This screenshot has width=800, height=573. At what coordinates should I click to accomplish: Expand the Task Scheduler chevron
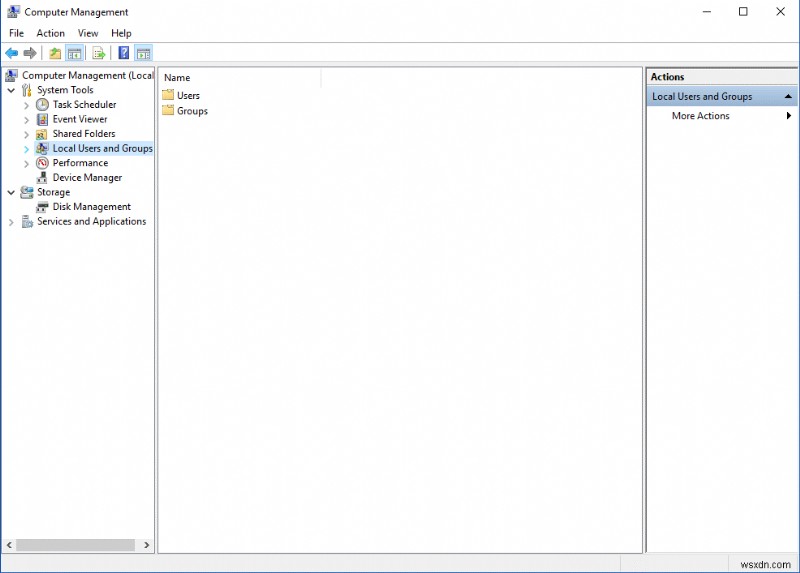tap(27, 105)
